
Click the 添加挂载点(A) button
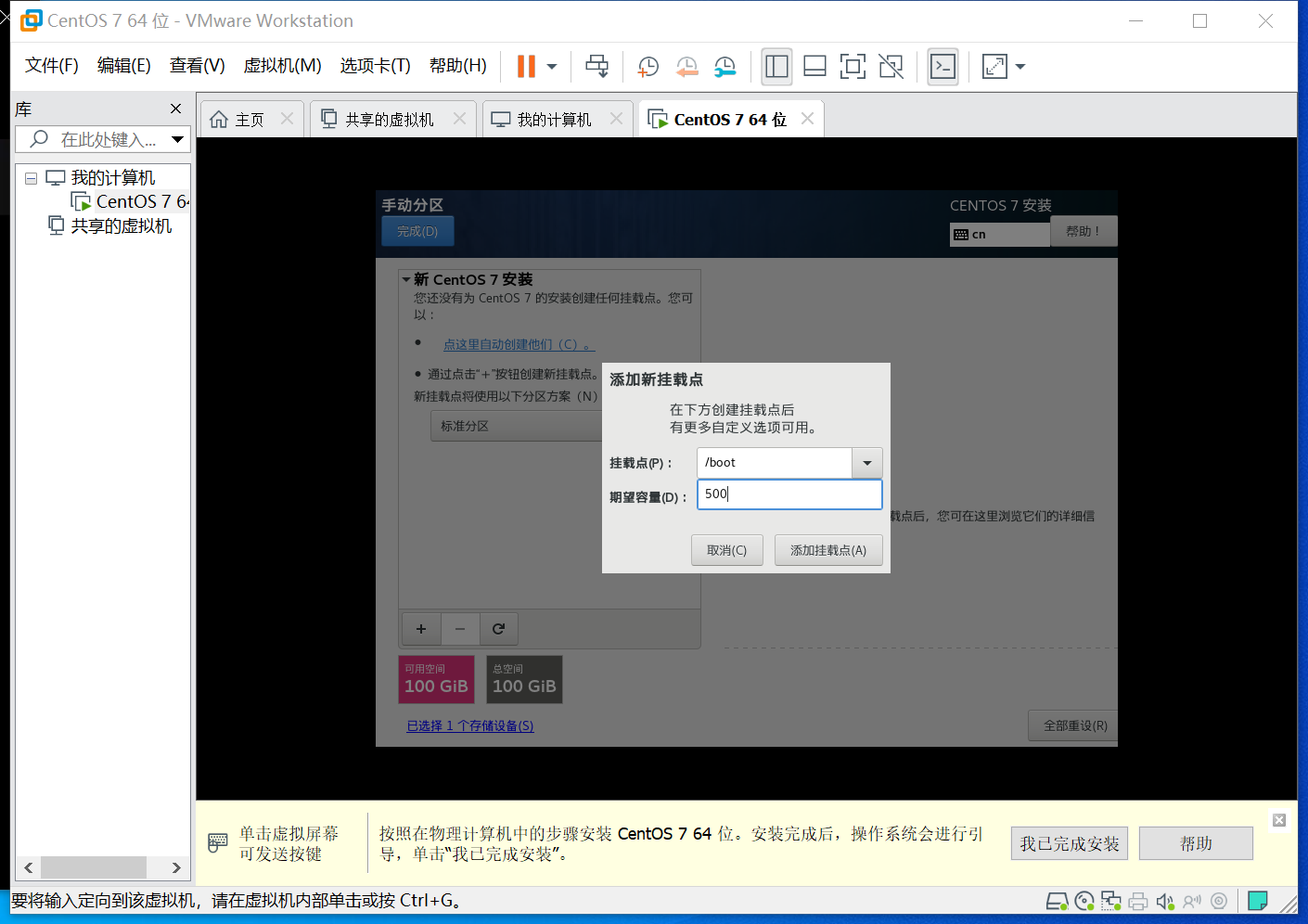click(x=828, y=550)
